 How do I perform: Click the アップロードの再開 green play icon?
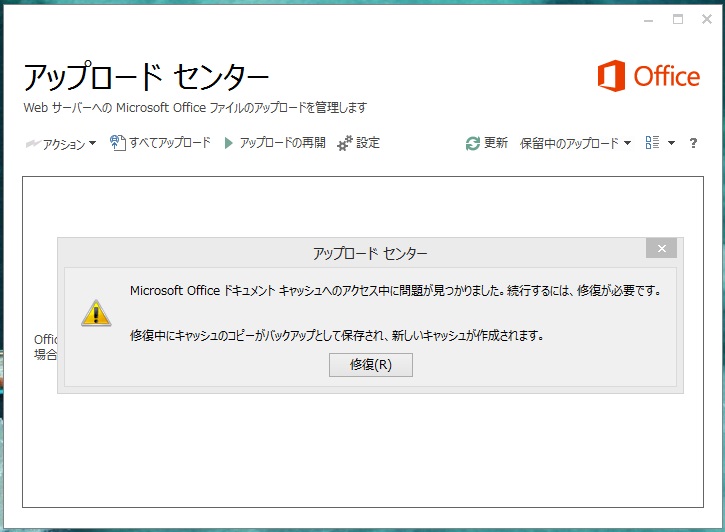click(x=228, y=143)
